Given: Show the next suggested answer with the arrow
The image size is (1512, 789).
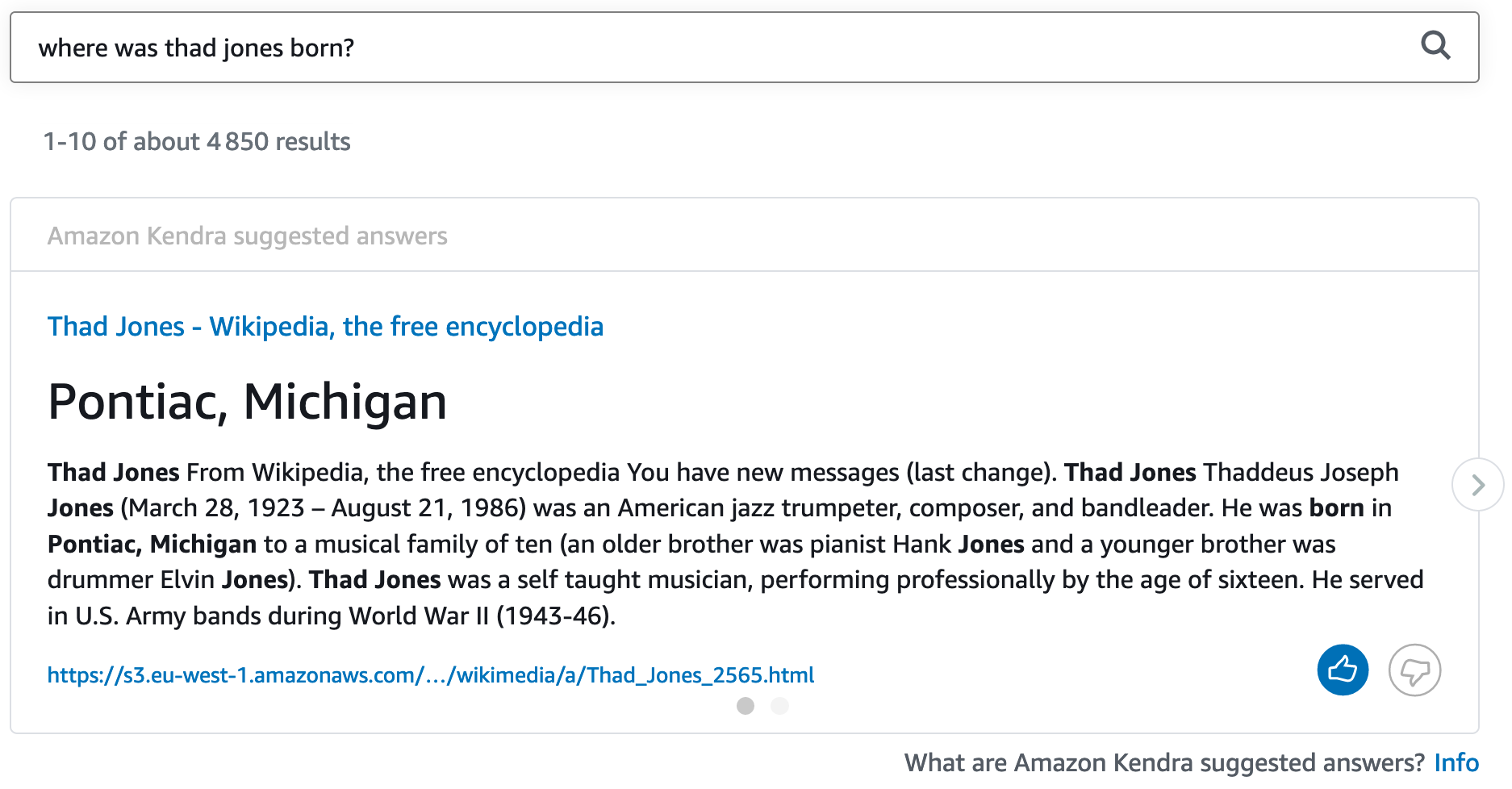Looking at the screenshot, I should click(x=1477, y=485).
